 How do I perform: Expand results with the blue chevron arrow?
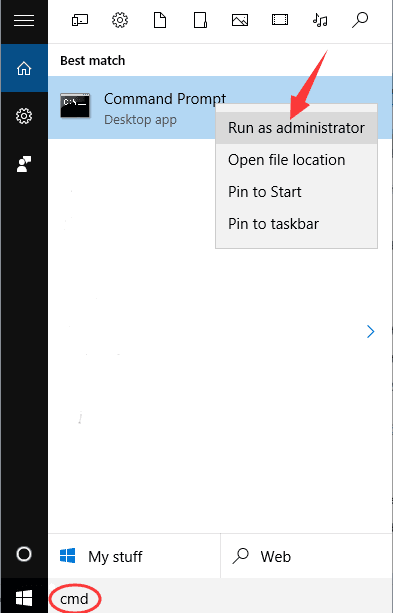tap(370, 332)
